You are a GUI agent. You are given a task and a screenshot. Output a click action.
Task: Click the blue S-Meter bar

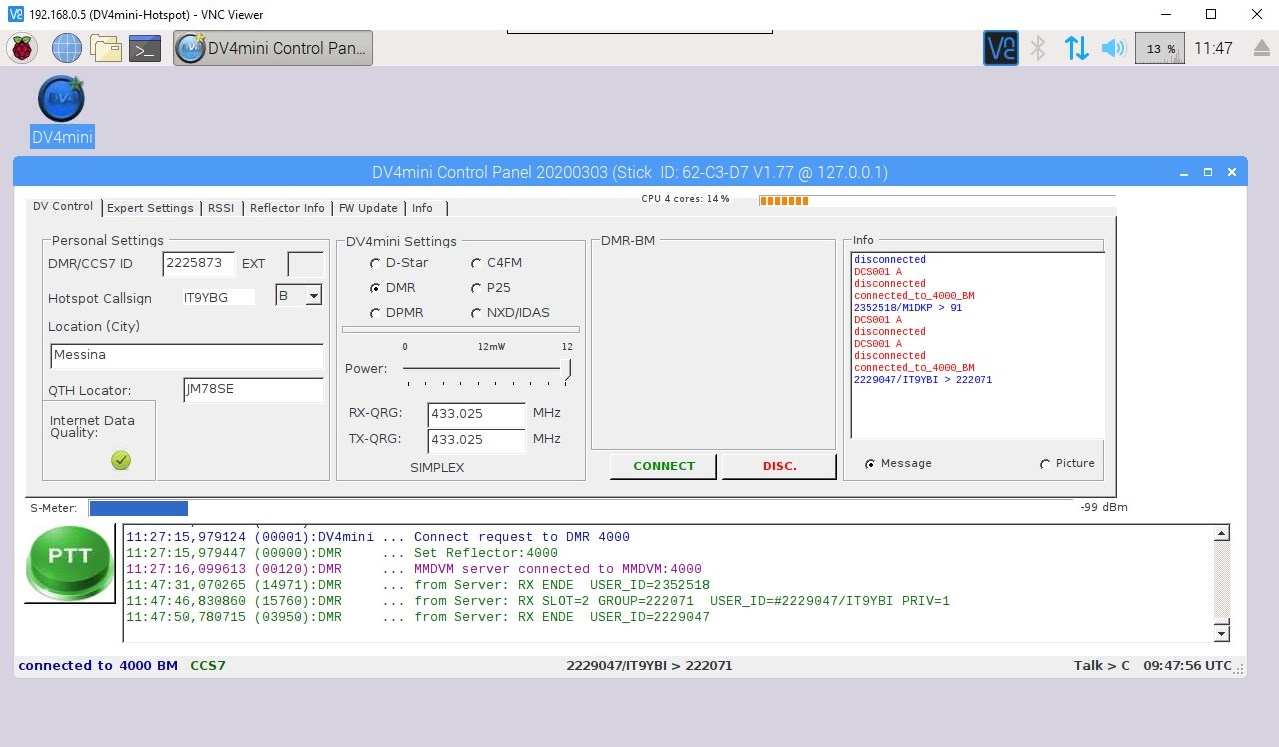coord(138,508)
